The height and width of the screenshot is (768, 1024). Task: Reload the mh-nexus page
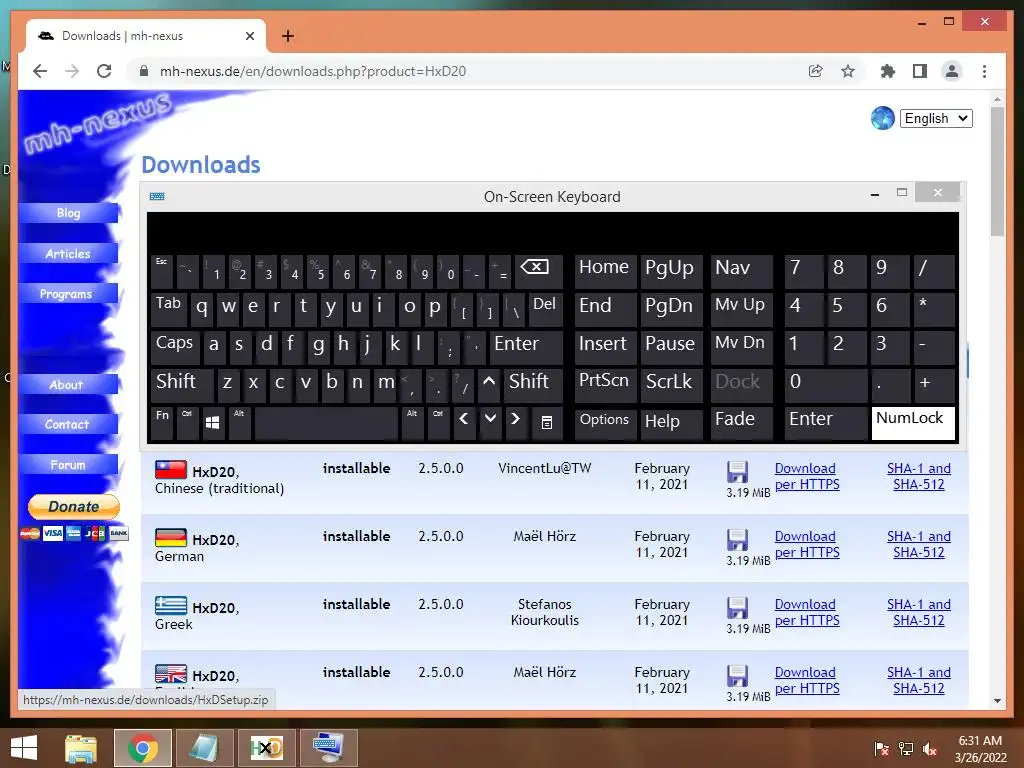[x=104, y=71]
